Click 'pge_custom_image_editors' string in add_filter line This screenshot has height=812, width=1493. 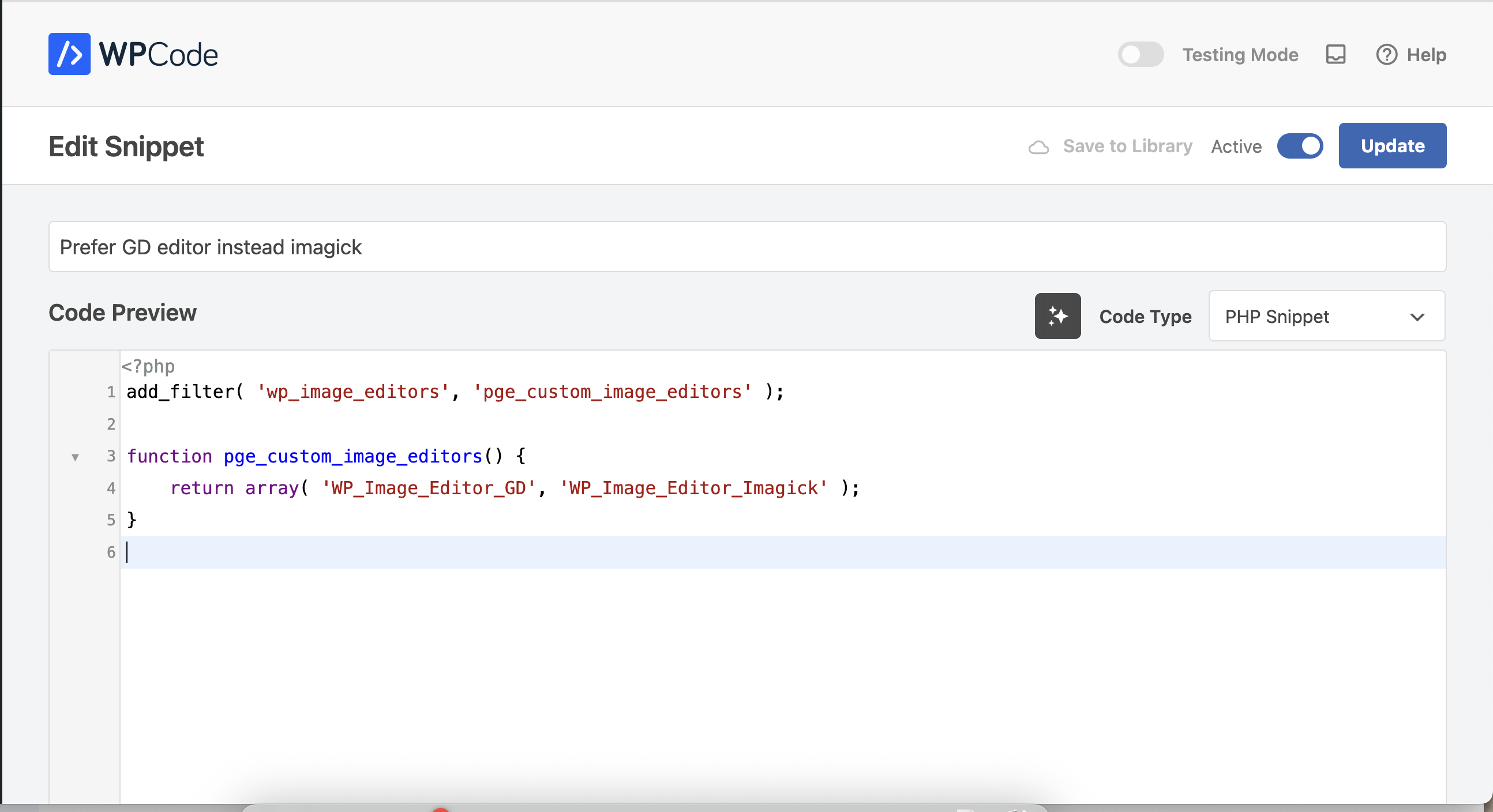click(612, 392)
